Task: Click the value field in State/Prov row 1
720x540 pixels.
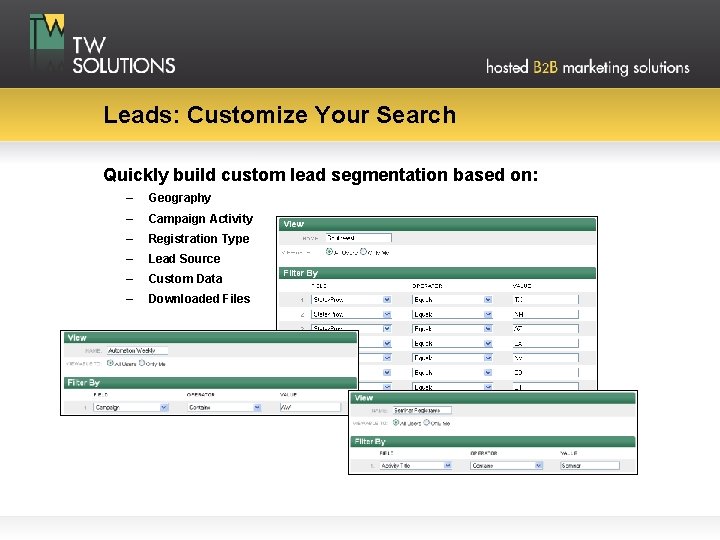Action: click(546, 300)
